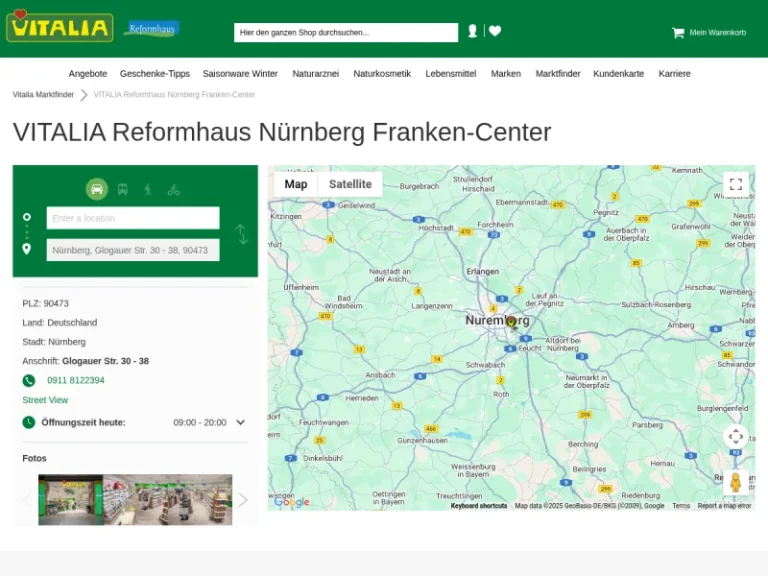The width and height of the screenshot is (768, 576).
Task: Switch map to Satellite view
Action: (350, 184)
